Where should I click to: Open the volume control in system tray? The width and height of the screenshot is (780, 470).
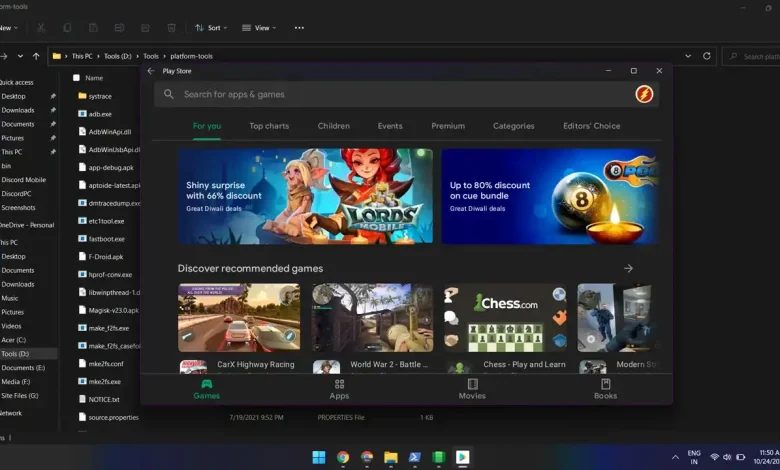(727, 457)
